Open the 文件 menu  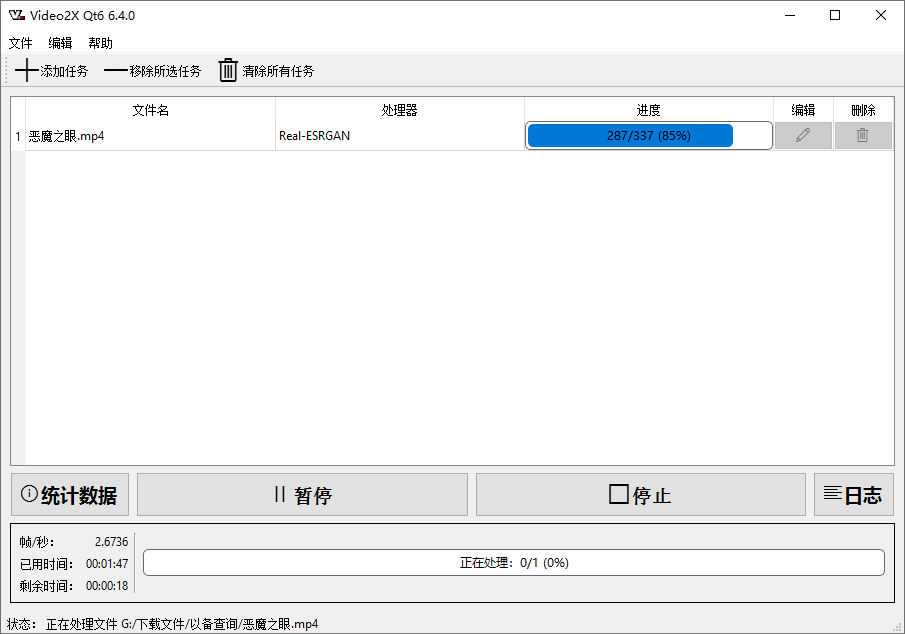(x=21, y=43)
